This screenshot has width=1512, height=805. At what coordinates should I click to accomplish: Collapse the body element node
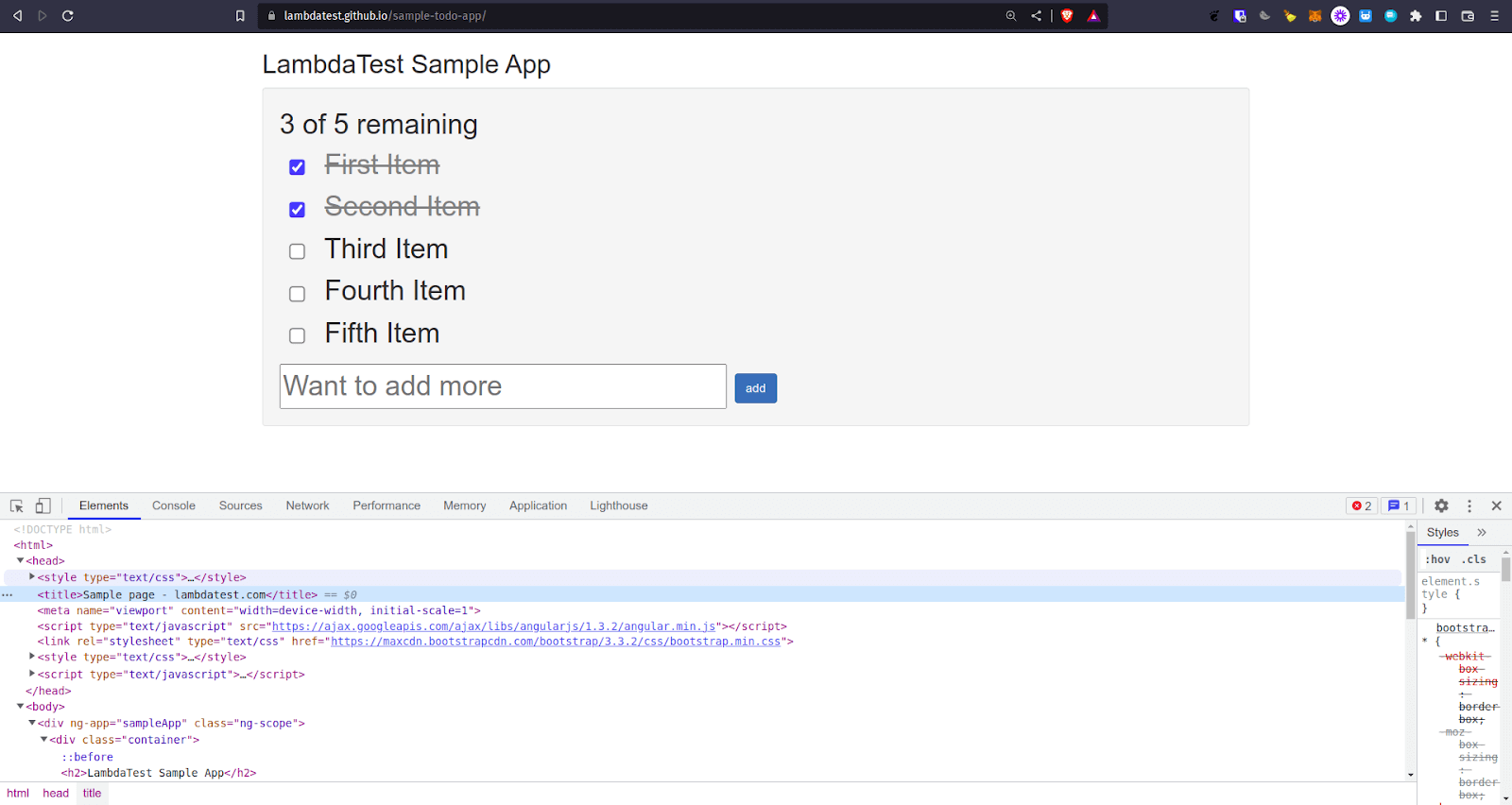(20, 707)
